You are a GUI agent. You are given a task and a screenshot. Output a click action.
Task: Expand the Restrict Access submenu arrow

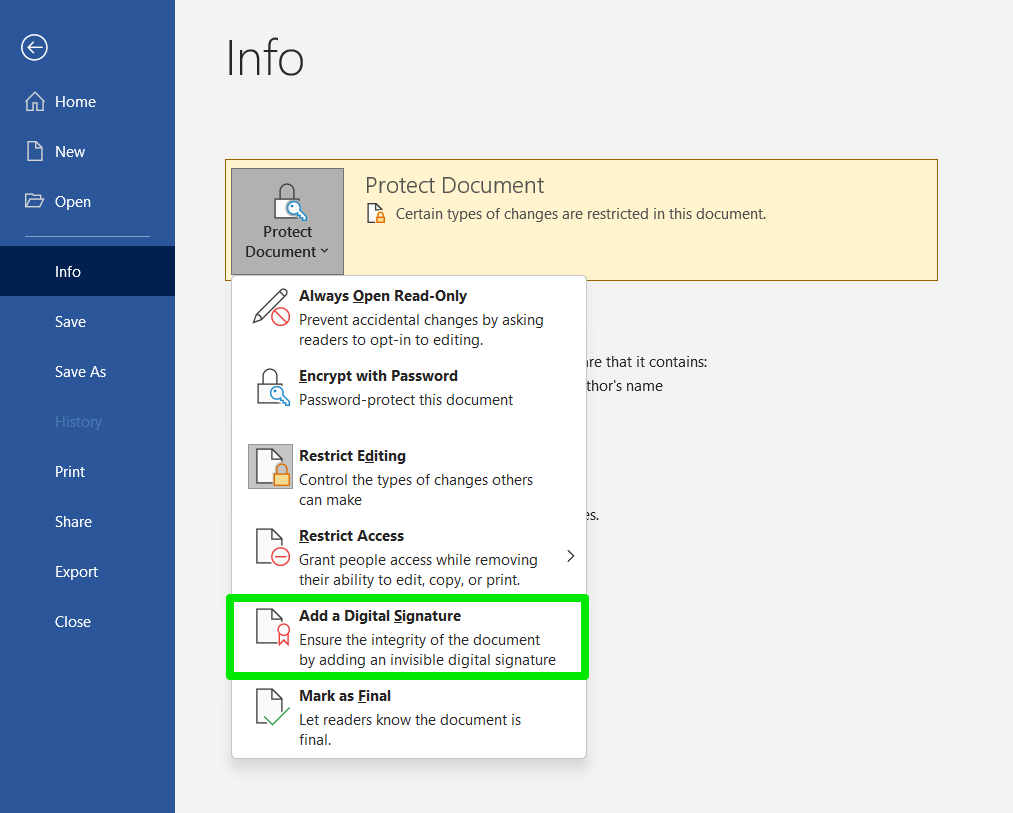click(x=570, y=556)
